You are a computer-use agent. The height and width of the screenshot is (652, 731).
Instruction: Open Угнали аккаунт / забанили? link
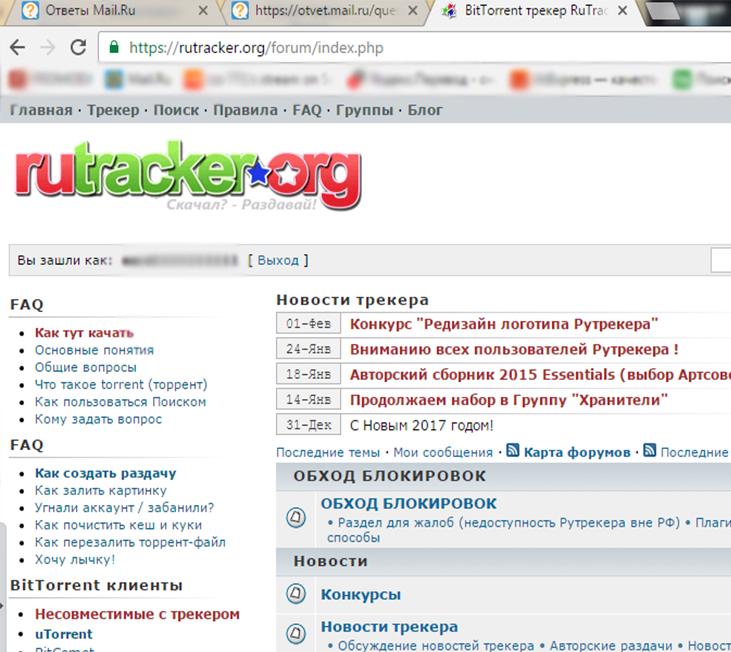(124, 508)
